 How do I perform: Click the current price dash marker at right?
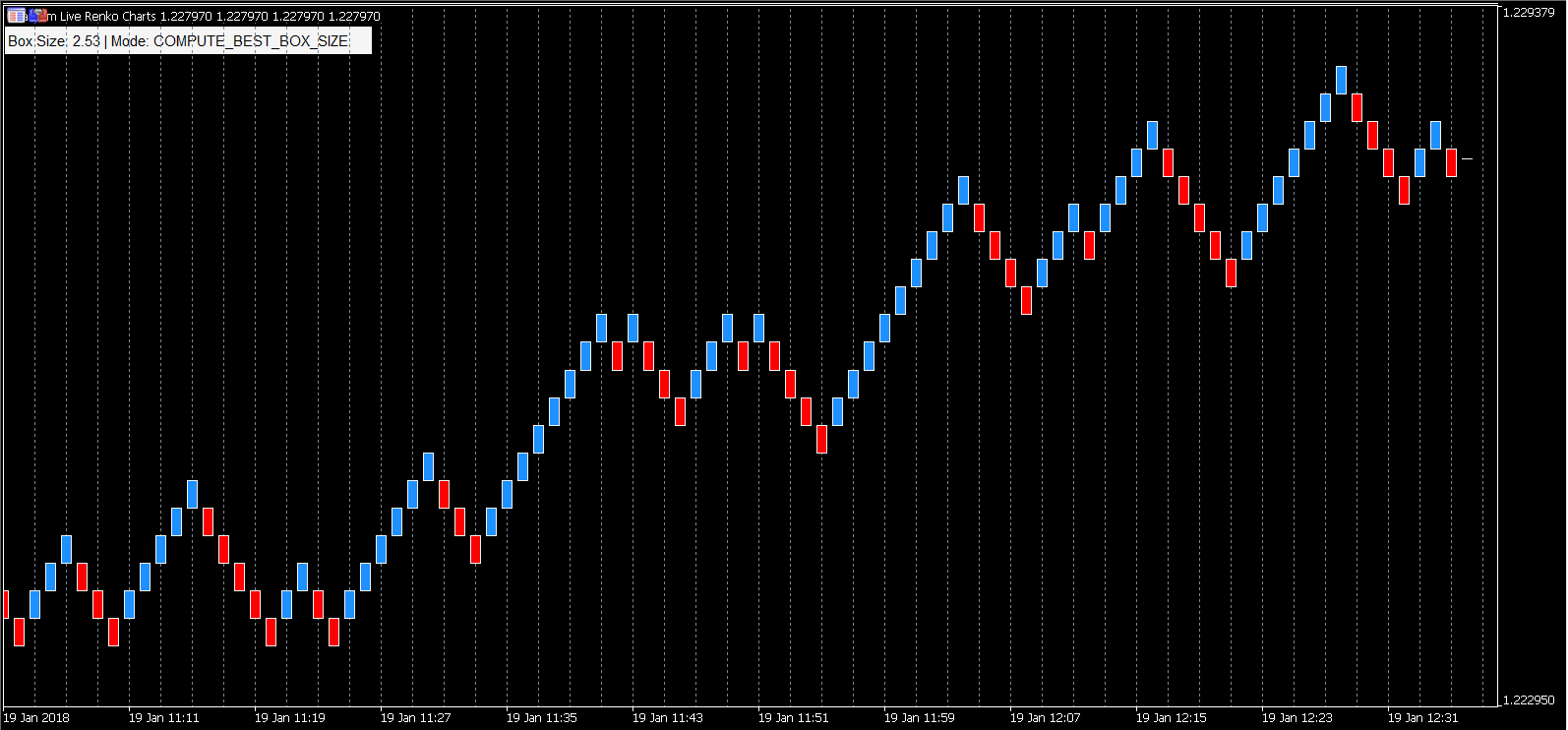[1467, 157]
